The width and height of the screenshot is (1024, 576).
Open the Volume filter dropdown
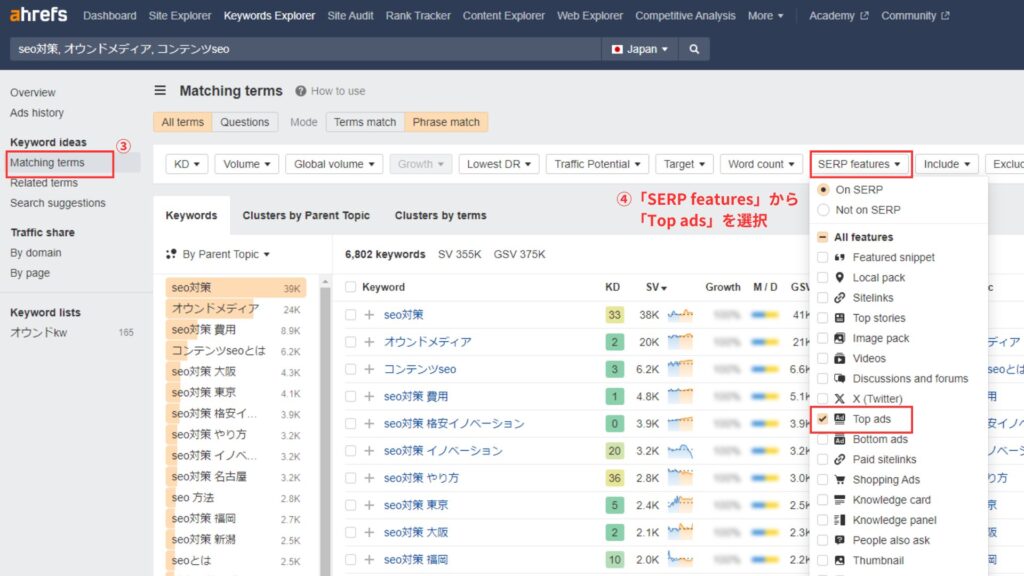click(247, 164)
